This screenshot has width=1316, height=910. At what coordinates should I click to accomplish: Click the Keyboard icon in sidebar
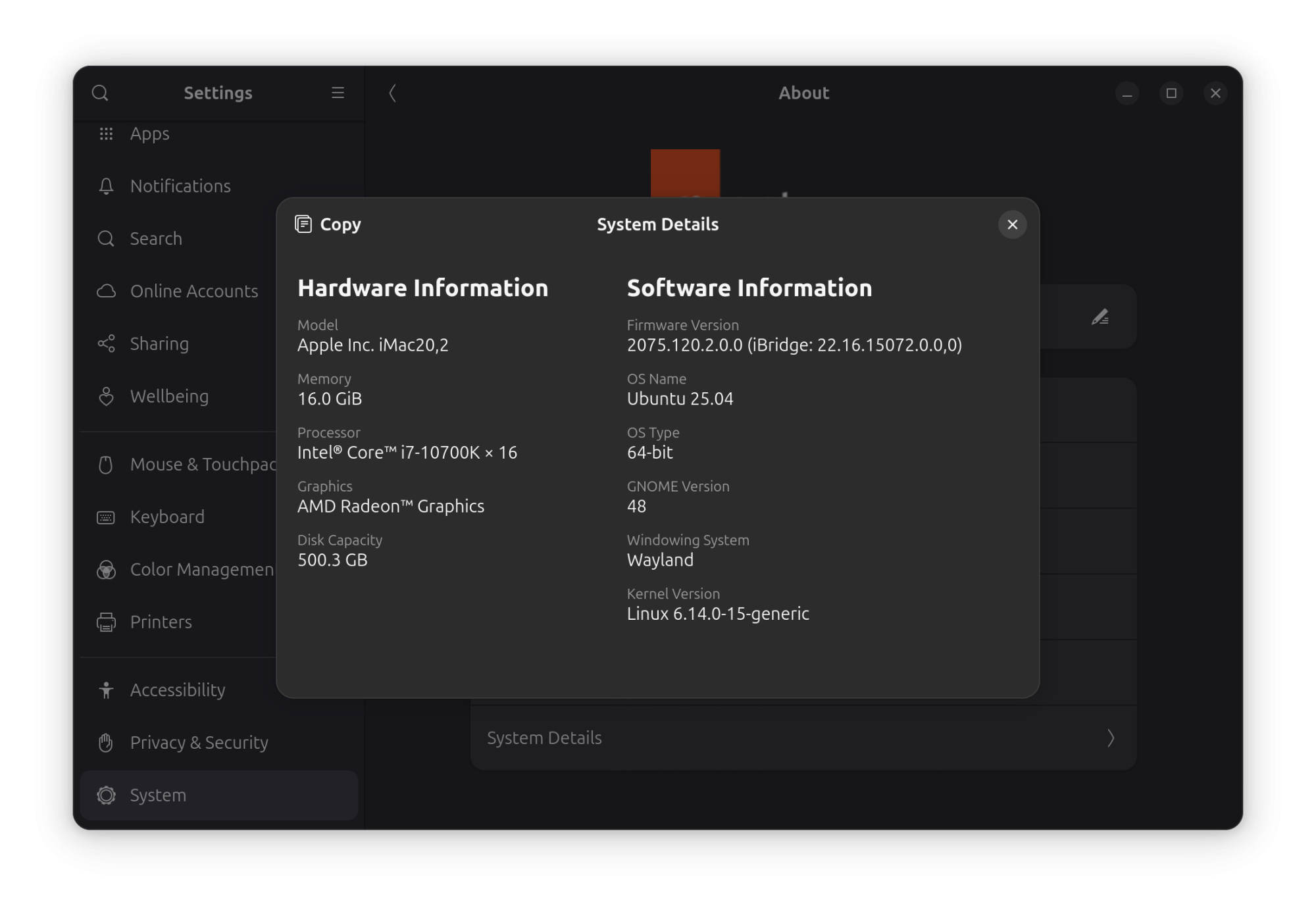(106, 517)
